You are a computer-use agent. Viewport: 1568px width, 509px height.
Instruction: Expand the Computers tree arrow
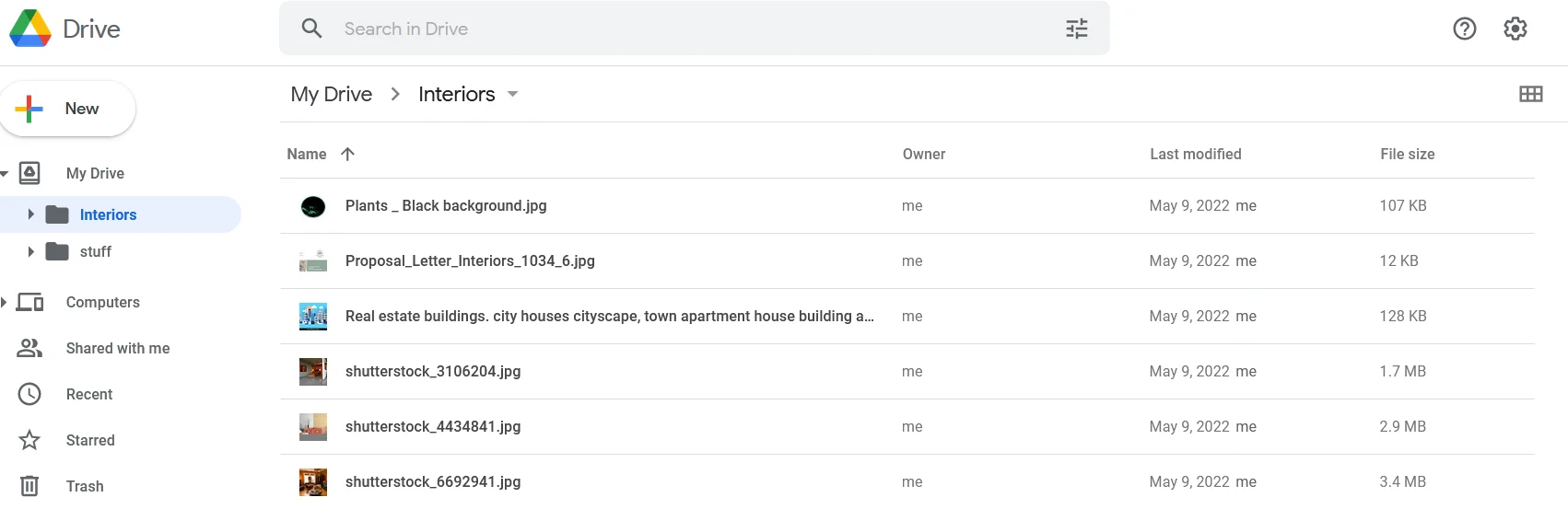[x=4, y=302]
